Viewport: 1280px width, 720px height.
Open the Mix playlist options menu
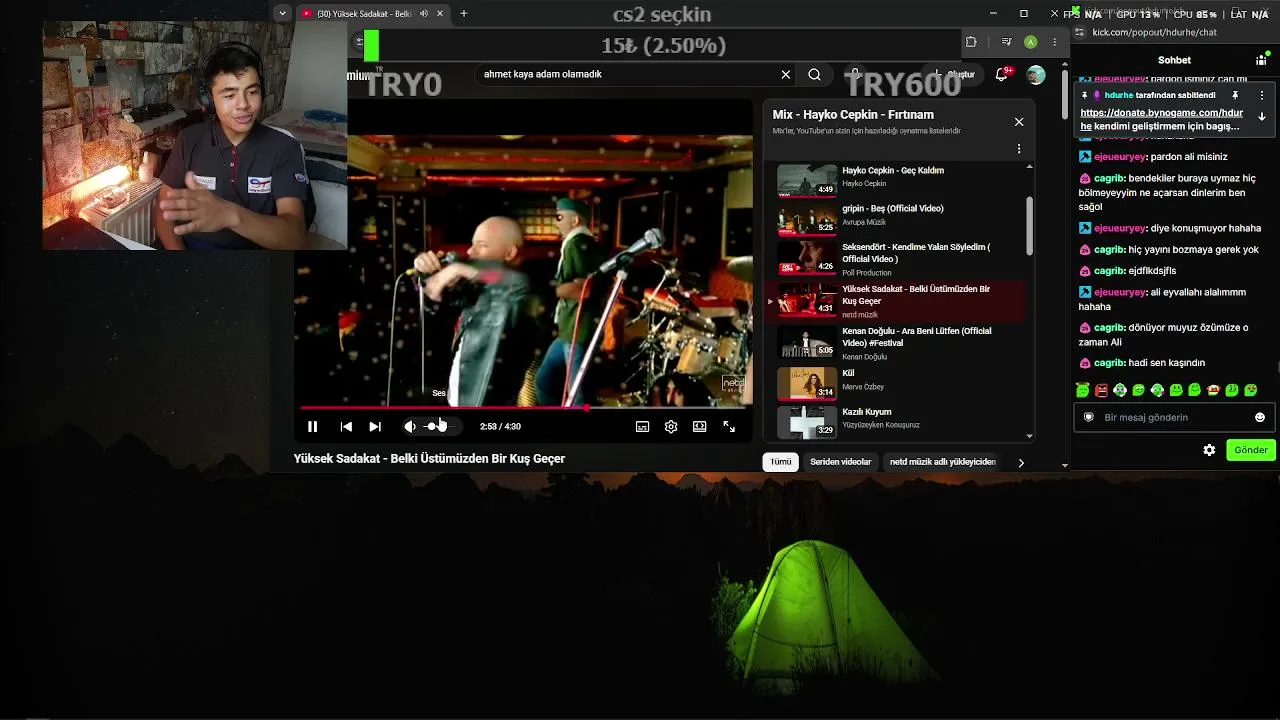(x=1019, y=149)
